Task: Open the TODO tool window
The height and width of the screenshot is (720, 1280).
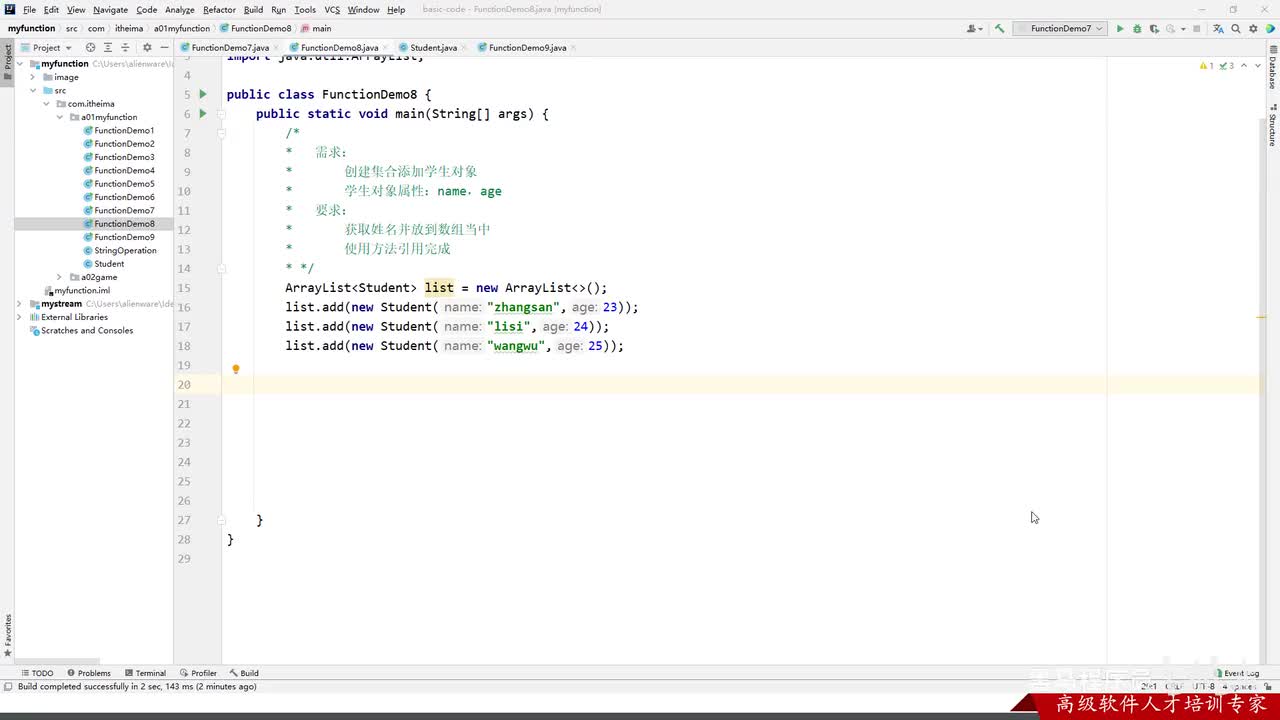Action: pos(37,673)
